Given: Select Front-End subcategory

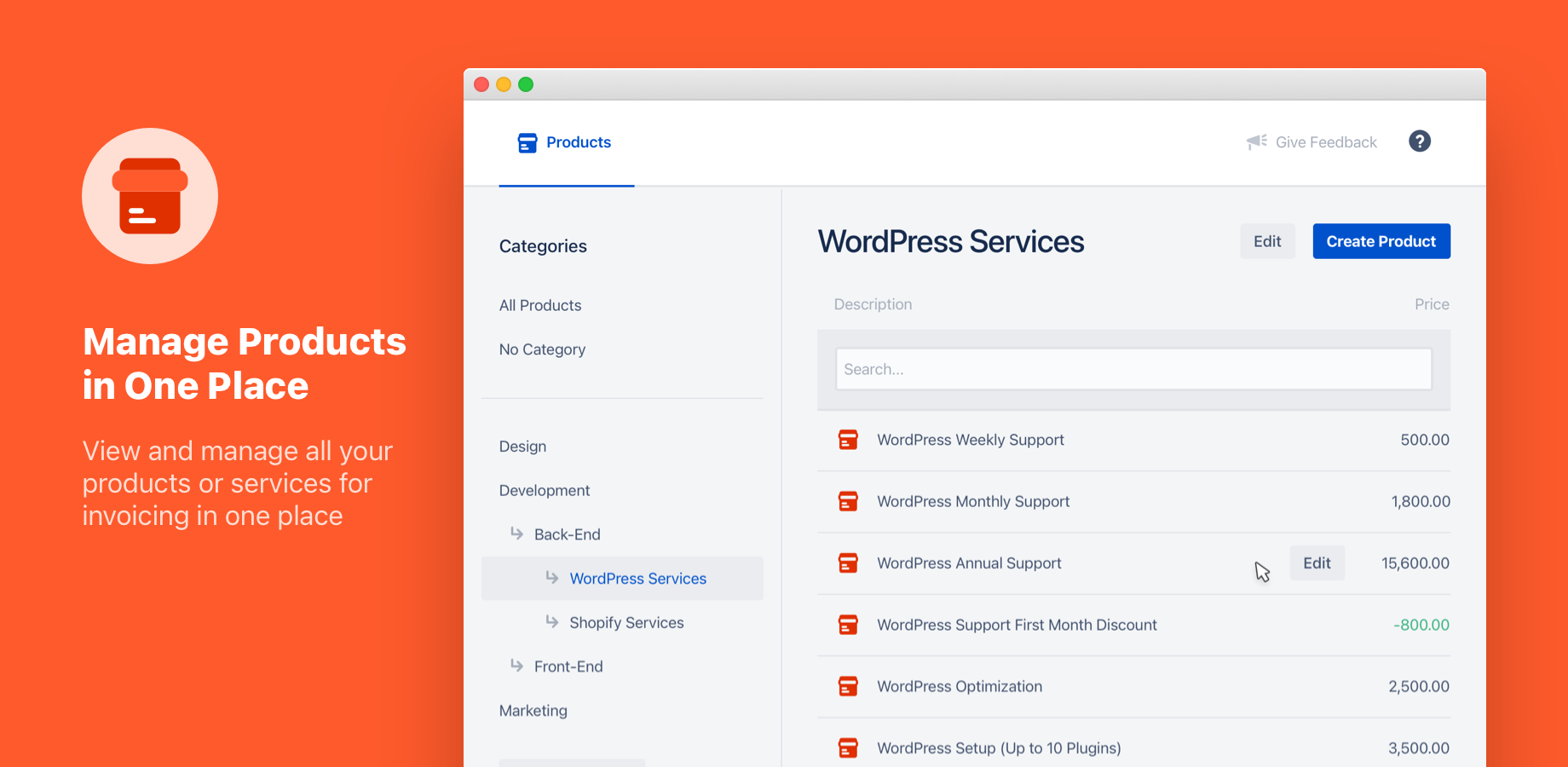Looking at the screenshot, I should tap(568, 666).
